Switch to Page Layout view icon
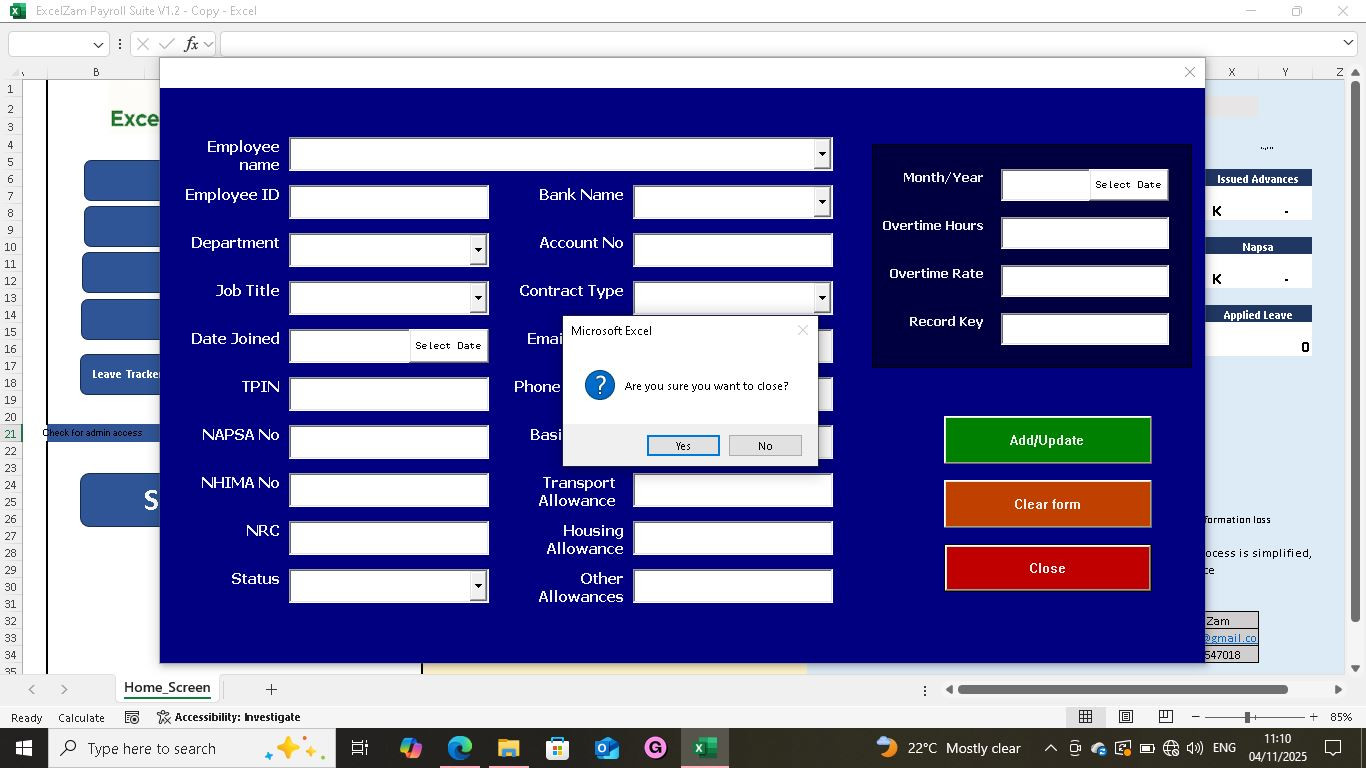Viewport: 1366px width, 768px height. click(1125, 717)
